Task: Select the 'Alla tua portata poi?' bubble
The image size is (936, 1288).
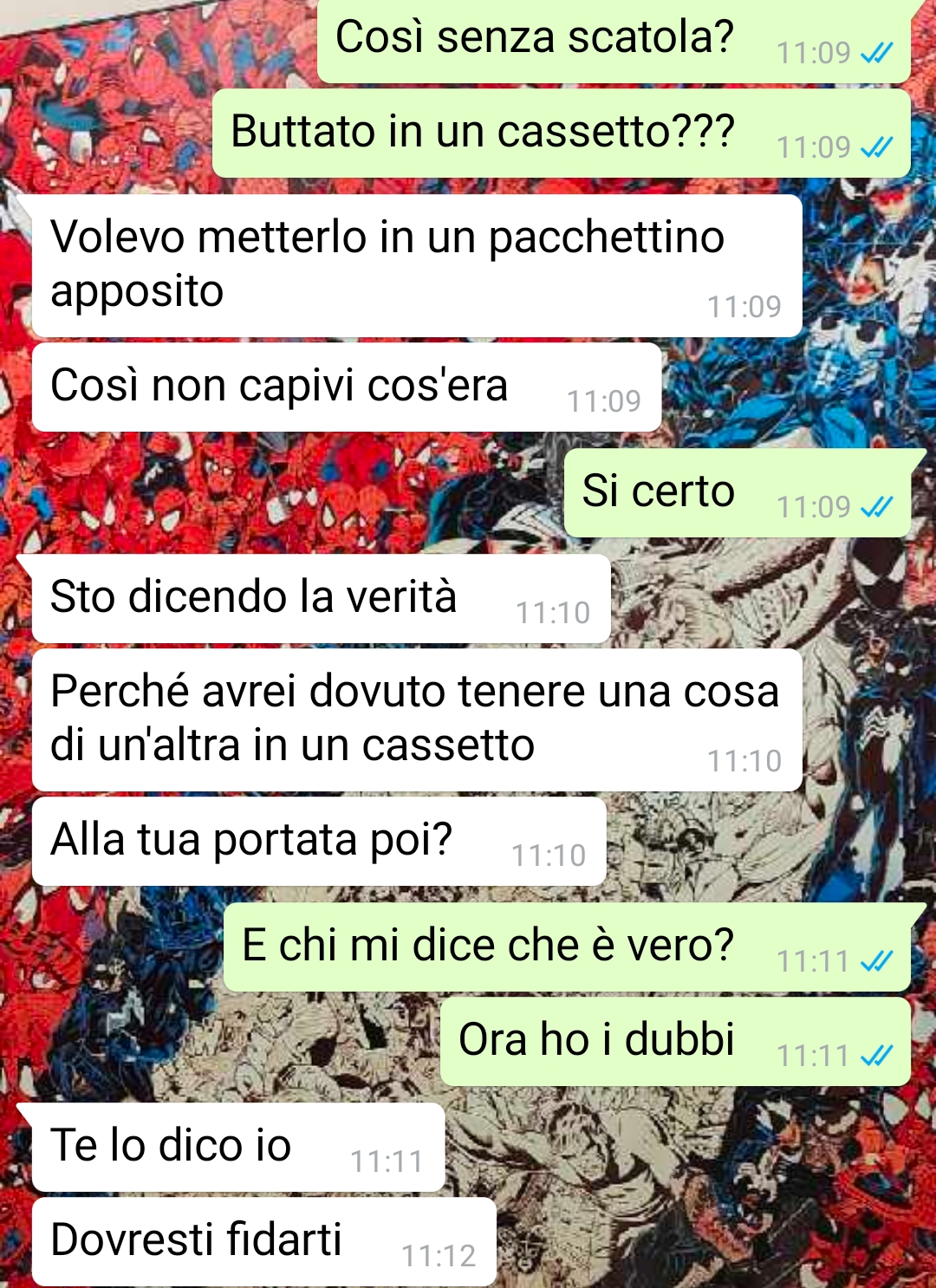Action: [319, 841]
